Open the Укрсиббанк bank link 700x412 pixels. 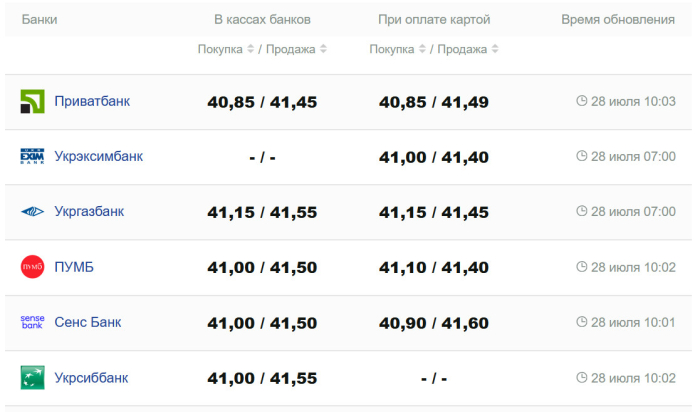91,378
